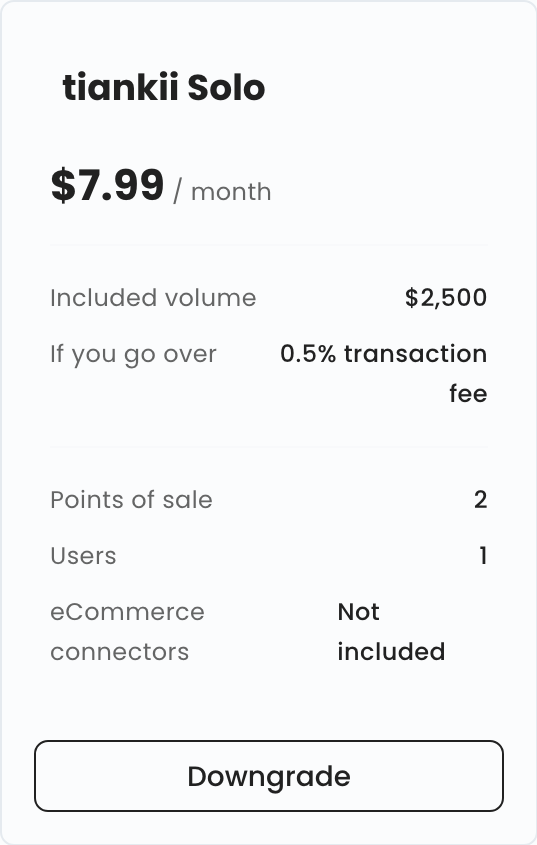Viewport: 537px width, 845px height.
Task: Click the $7.99 price amount
Action: click(x=107, y=185)
